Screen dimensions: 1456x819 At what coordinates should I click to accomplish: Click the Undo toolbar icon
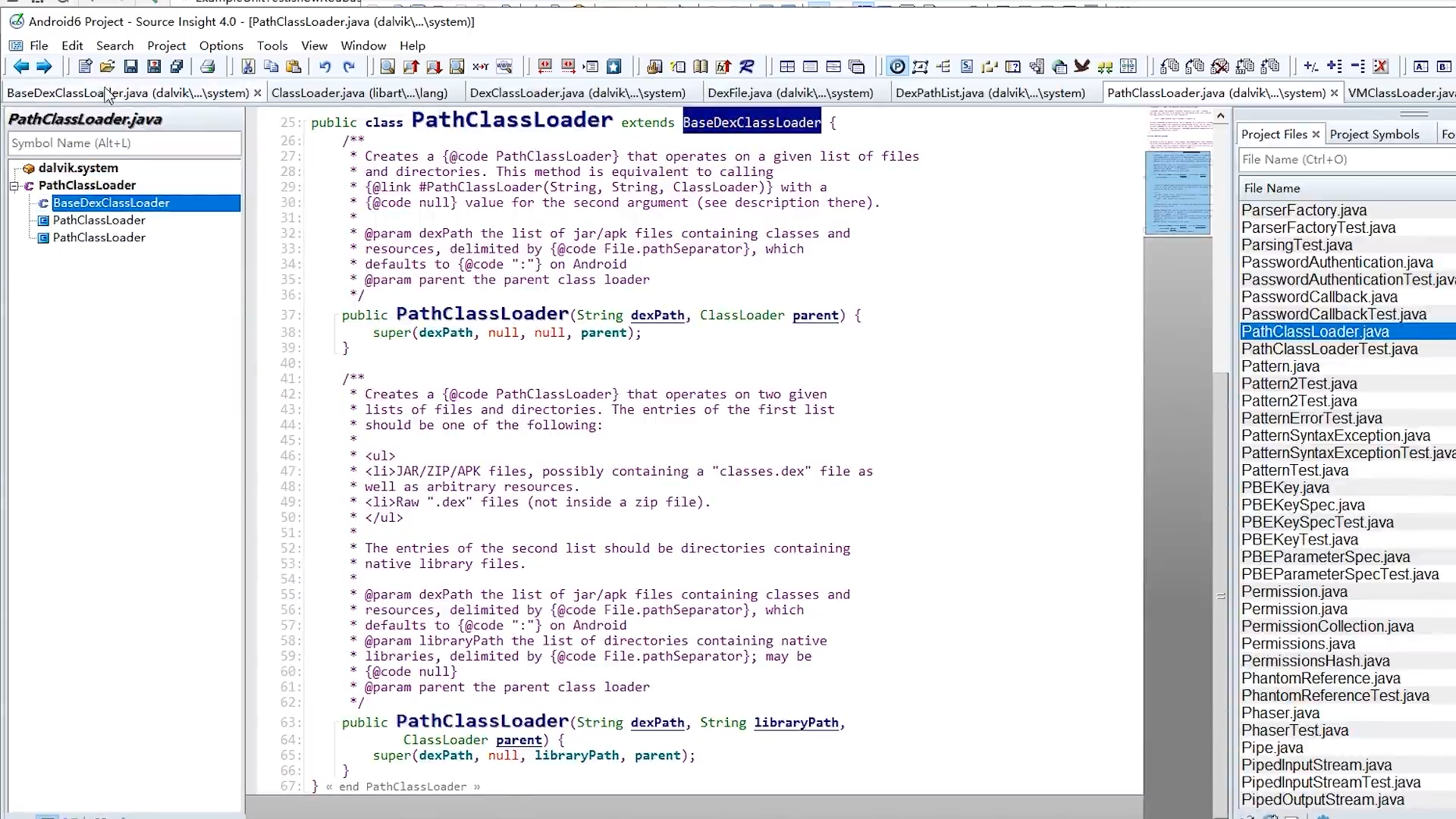tap(325, 67)
